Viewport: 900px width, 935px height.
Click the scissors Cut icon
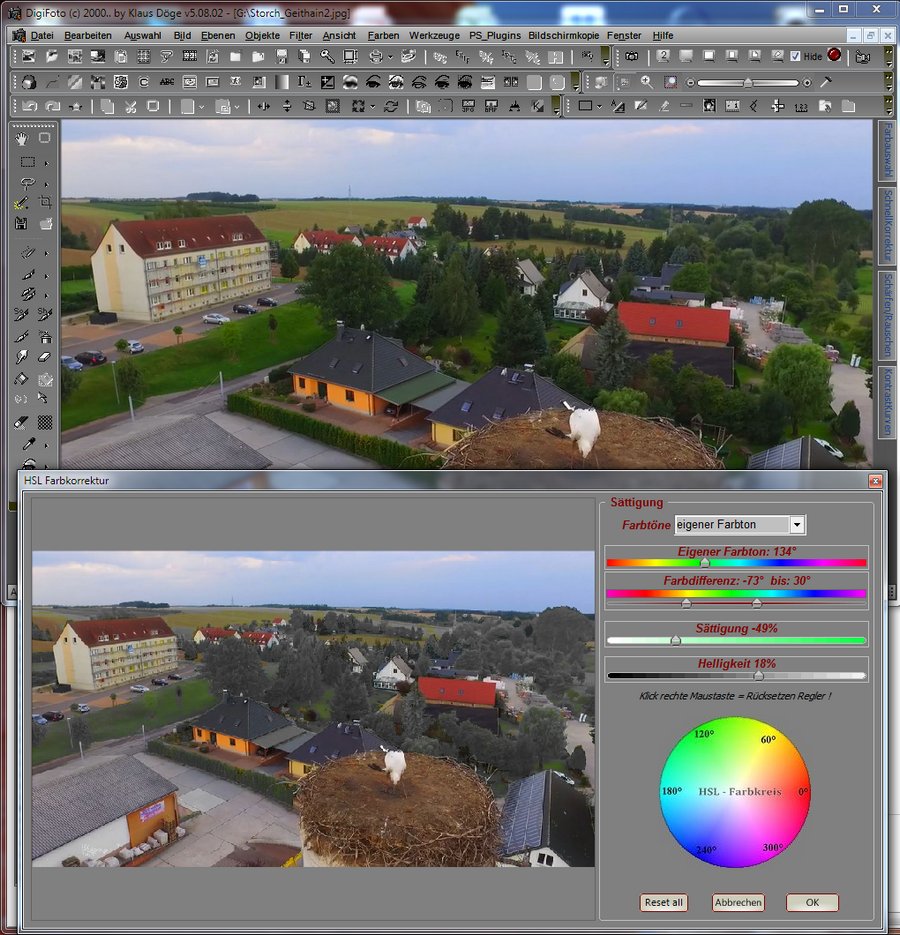tap(130, 106)
